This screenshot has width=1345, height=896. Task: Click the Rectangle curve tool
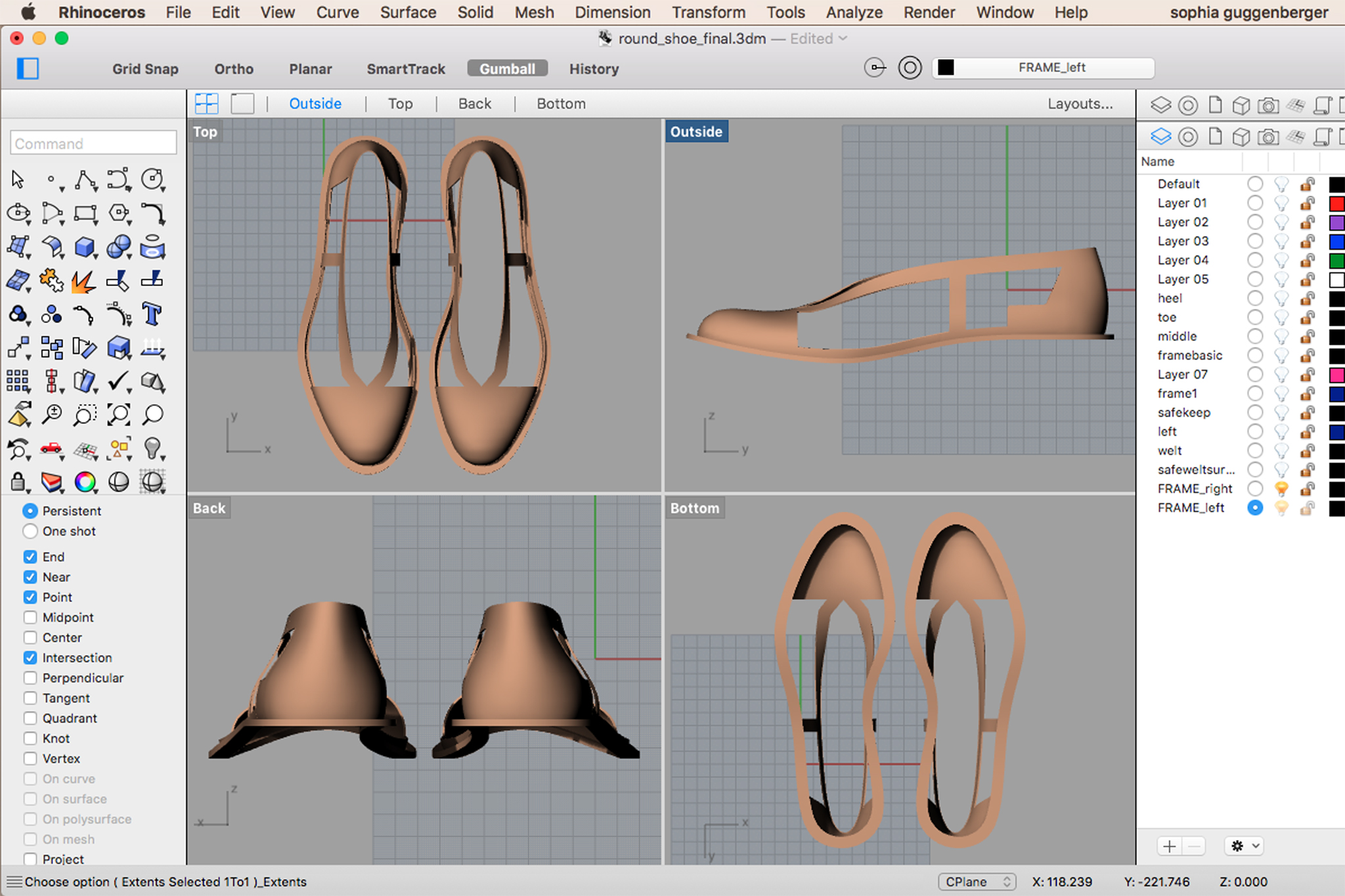click(x=84, y=213)
